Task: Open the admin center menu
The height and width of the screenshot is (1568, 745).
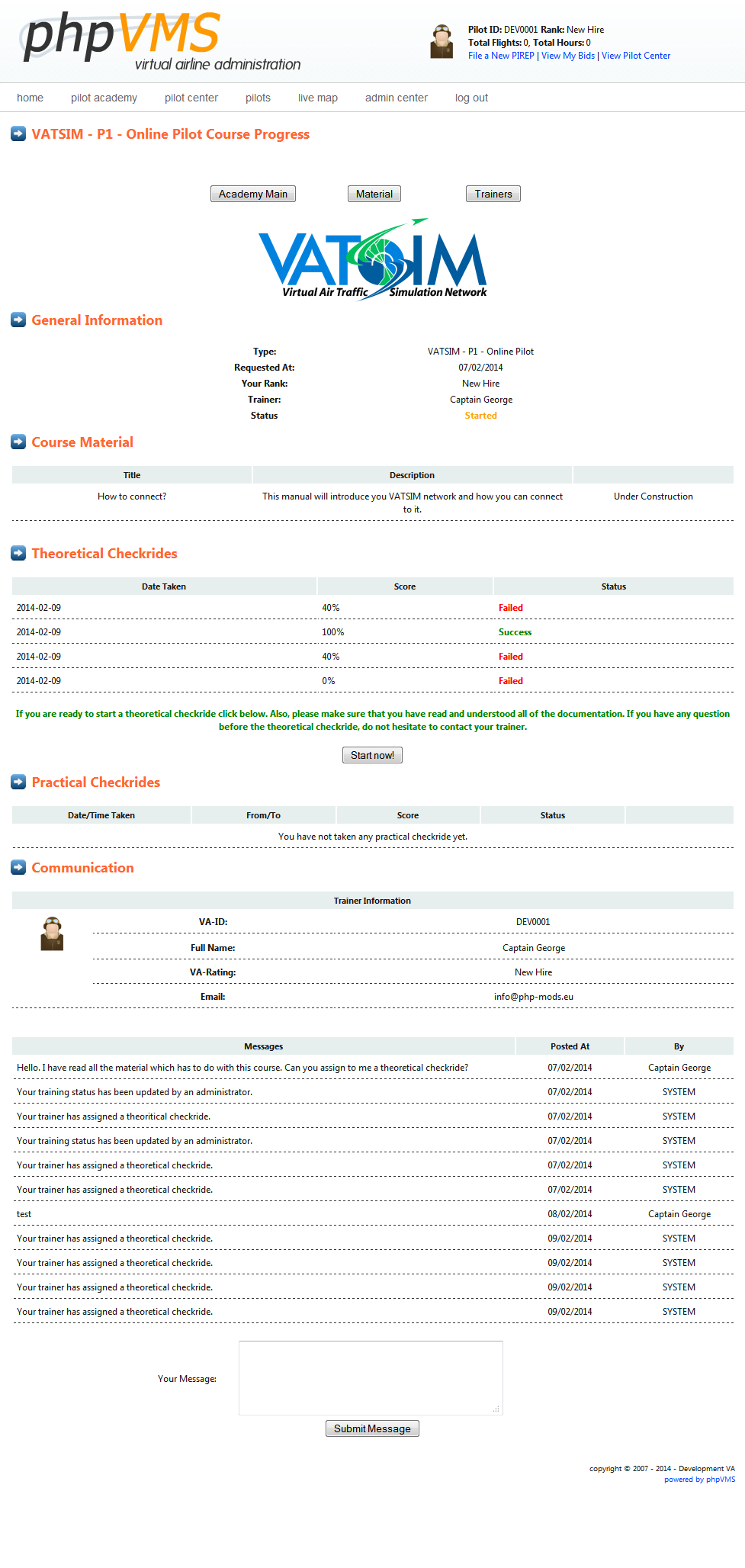Action: [x=397, y=98]
